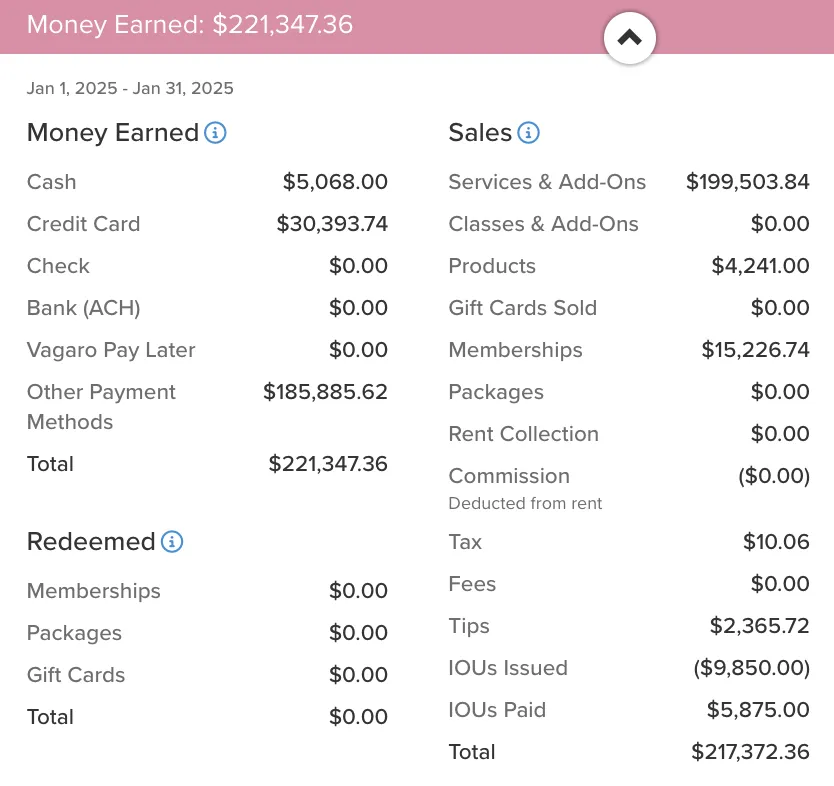Click Redeemed Gift Cards row

207,675
